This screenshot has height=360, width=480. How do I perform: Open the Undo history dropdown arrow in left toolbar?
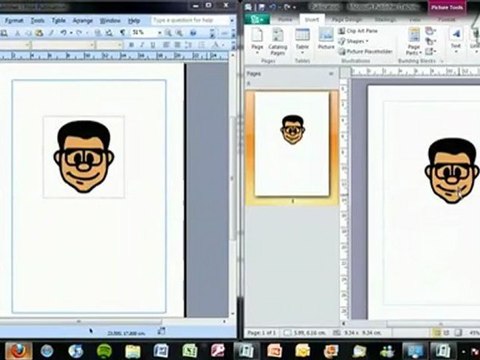[x=71, y=33]
